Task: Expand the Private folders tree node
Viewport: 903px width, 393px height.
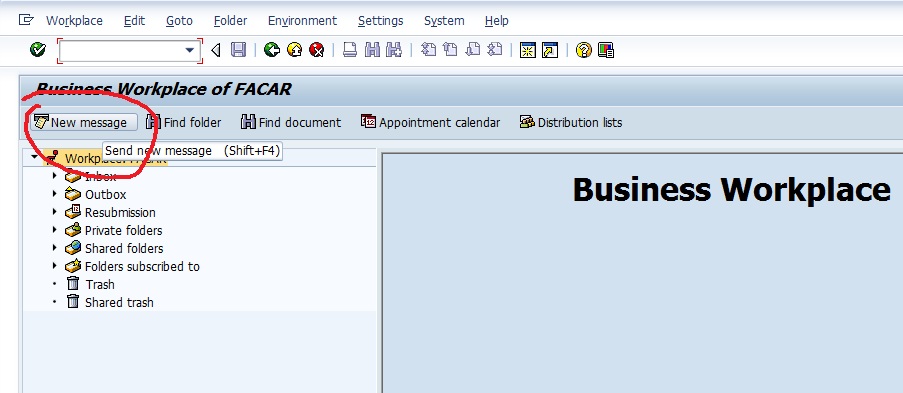Action: [55, 230]
